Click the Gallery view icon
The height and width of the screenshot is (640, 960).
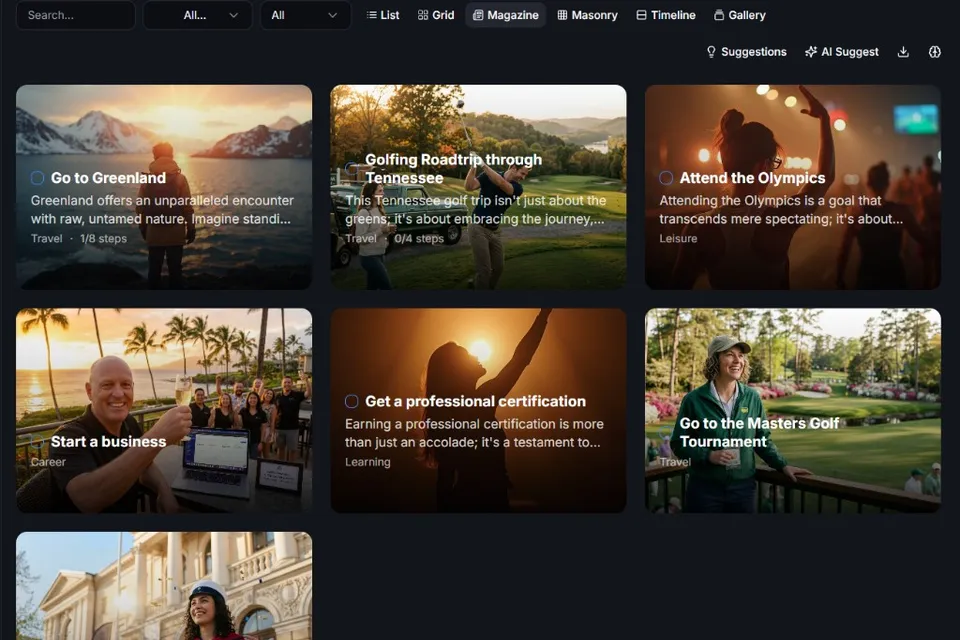pyautogui.click(x=719, y=15)
